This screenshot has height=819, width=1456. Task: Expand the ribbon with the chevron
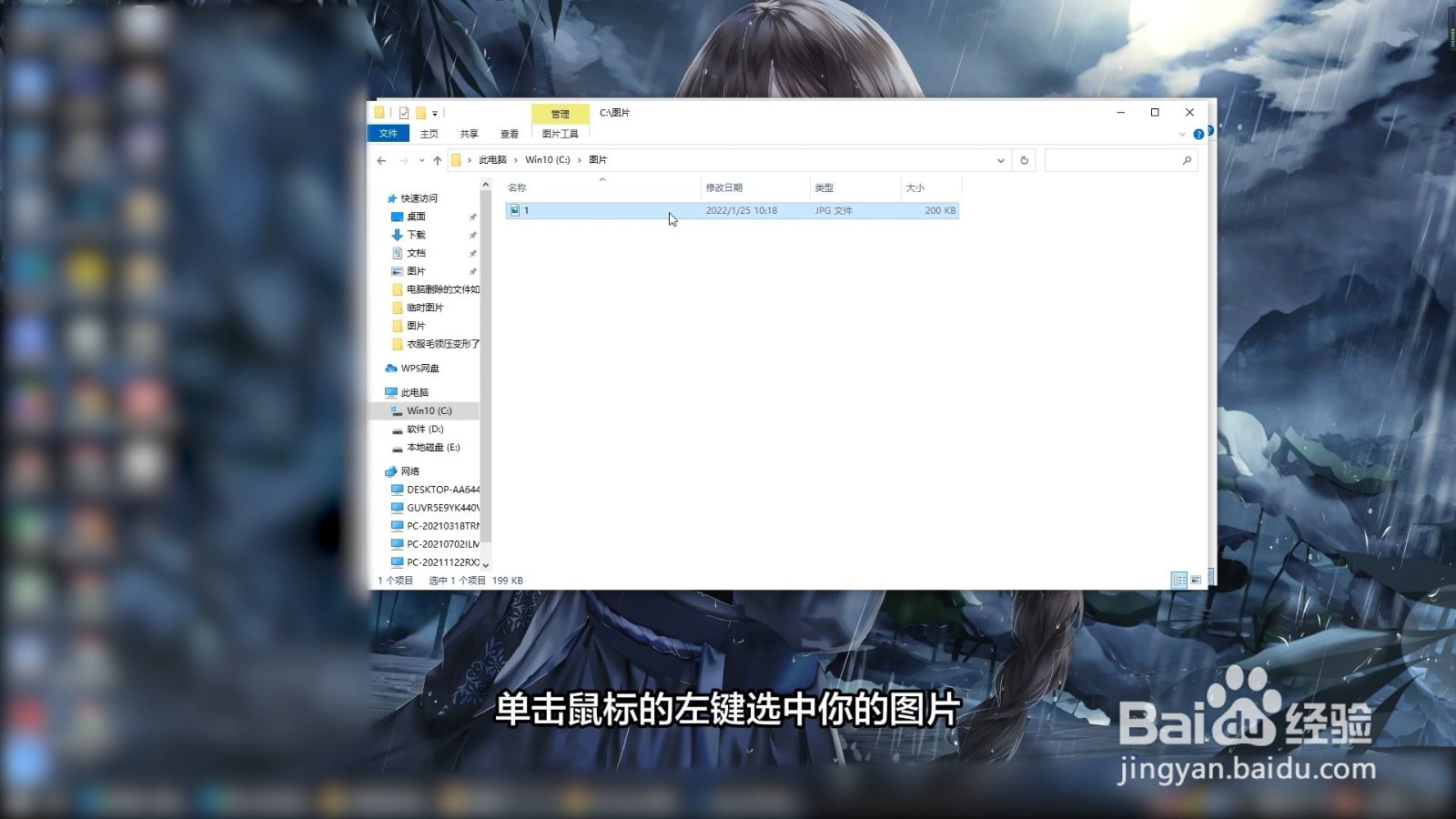pyautogui.click(x=1182, y=135)
